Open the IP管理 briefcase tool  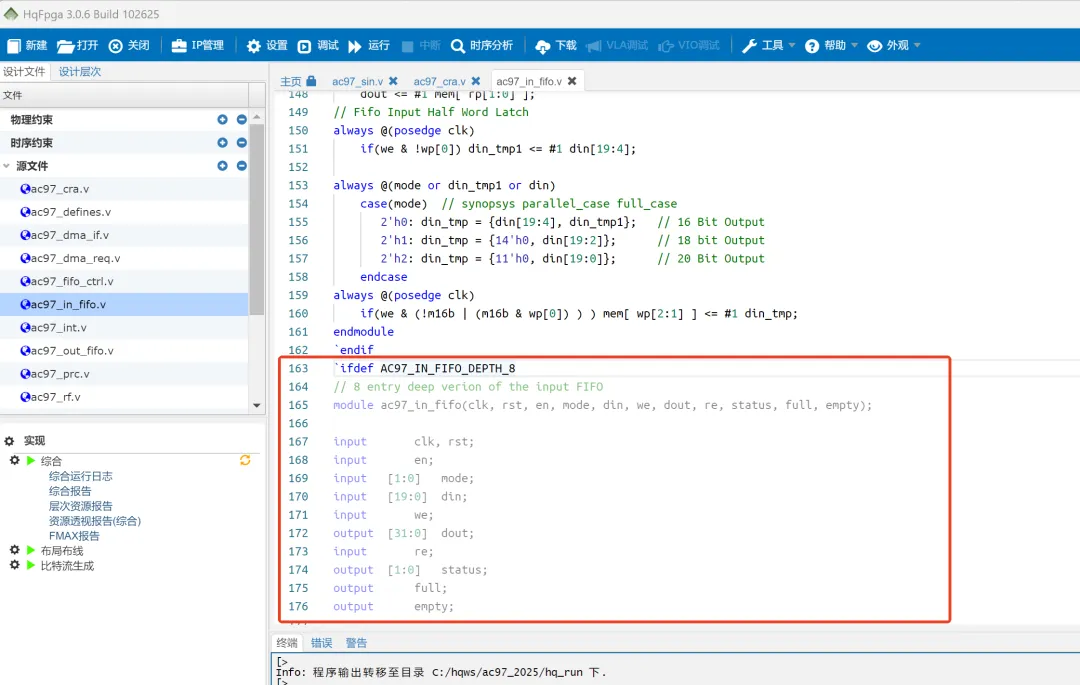pyautogui.click(x=179, y=46)
